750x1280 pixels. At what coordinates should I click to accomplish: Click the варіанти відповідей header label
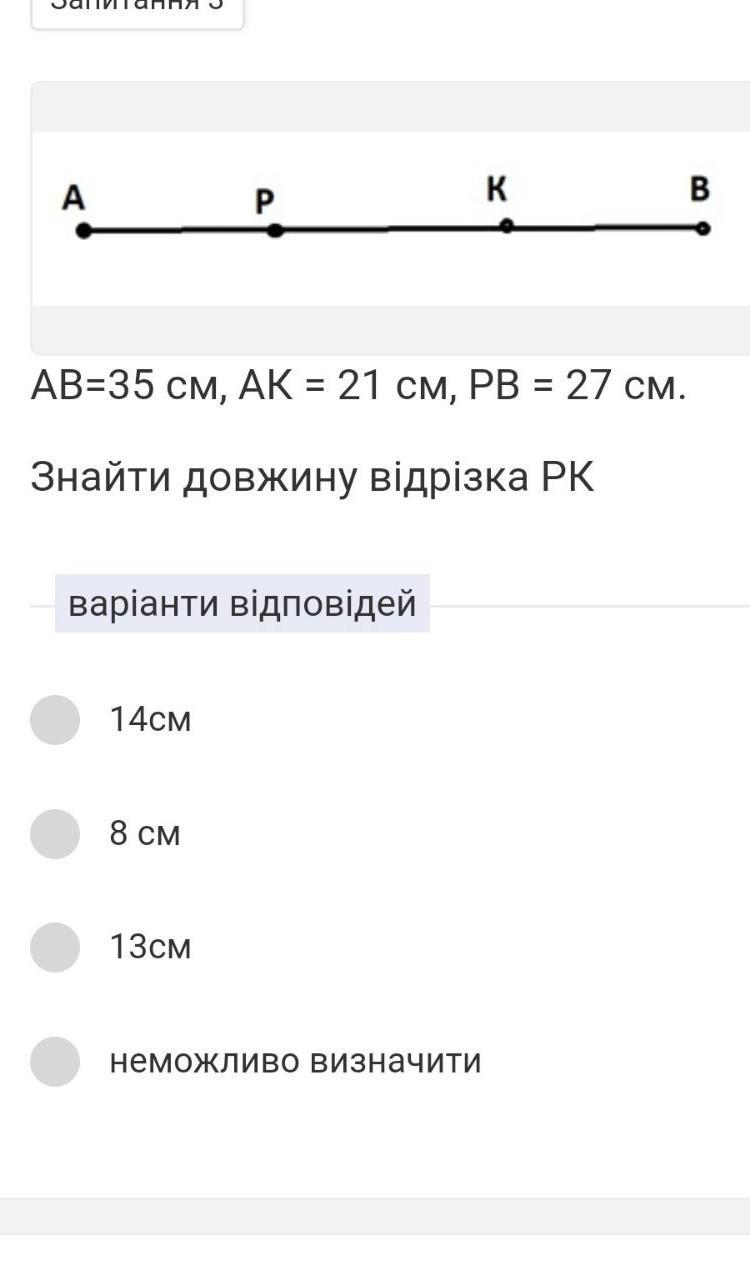point(242,604)
